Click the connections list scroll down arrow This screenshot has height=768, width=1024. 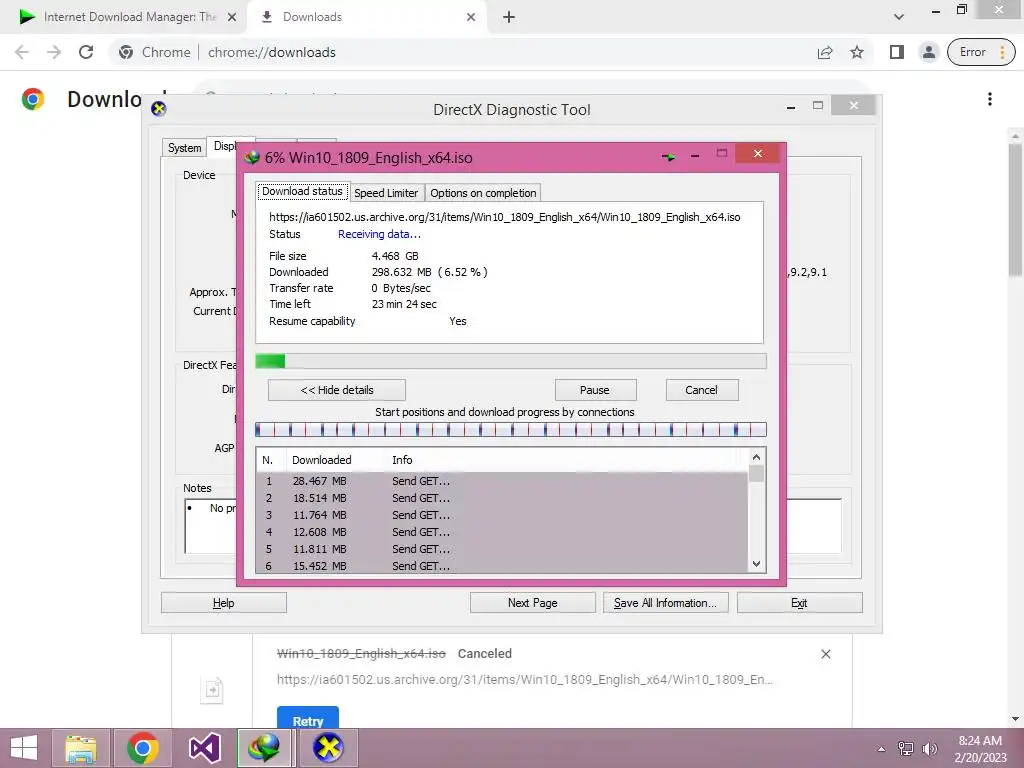756,564
